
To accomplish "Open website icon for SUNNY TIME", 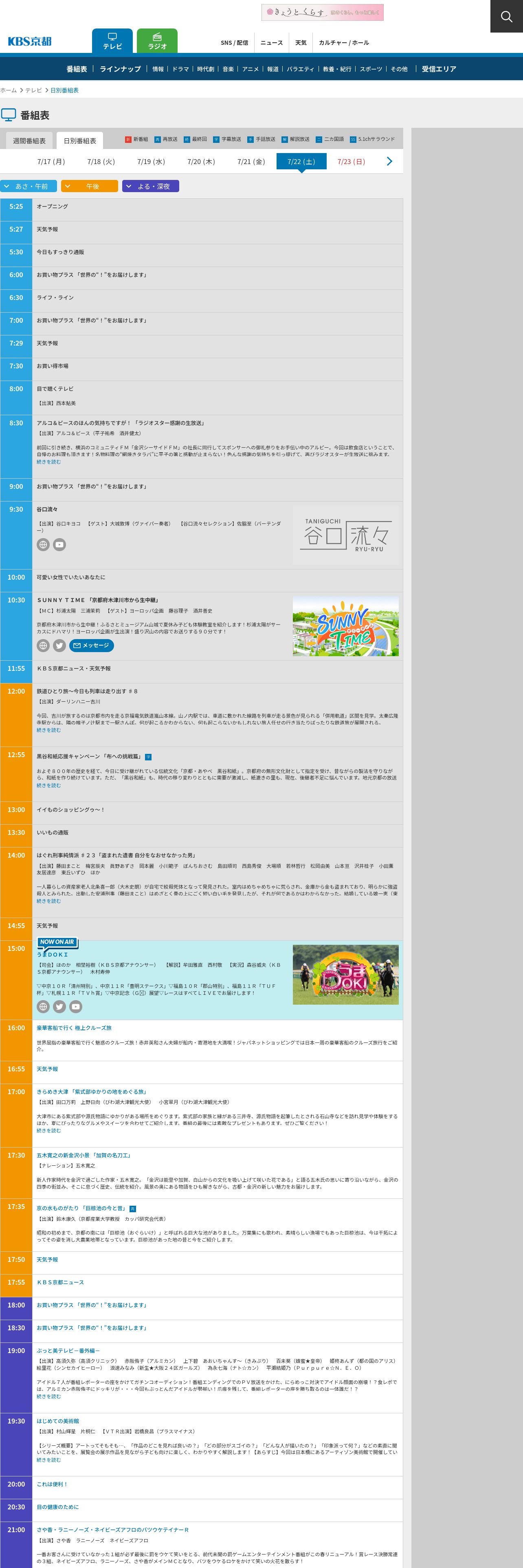I will [x=43, y=645].
